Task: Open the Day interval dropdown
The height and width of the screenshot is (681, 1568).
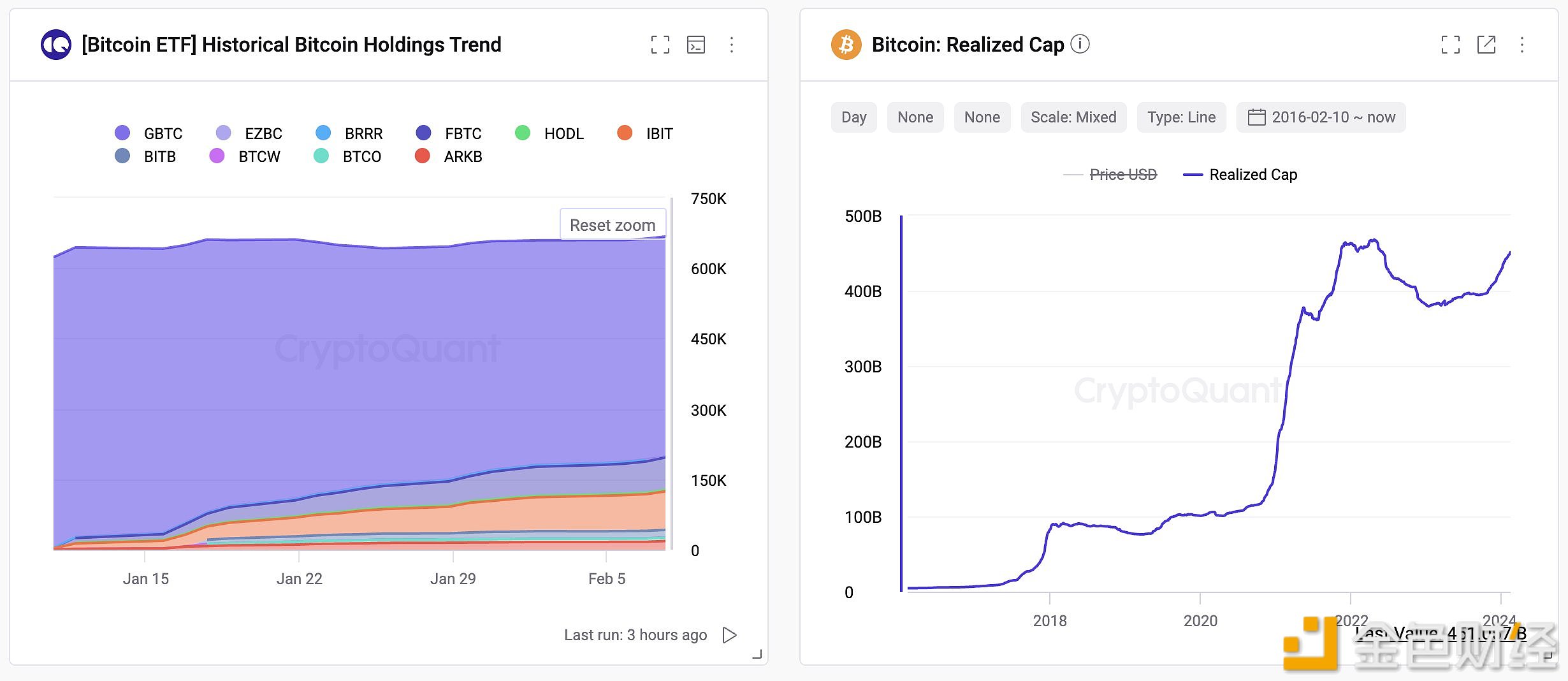Action: coord(853,117)
